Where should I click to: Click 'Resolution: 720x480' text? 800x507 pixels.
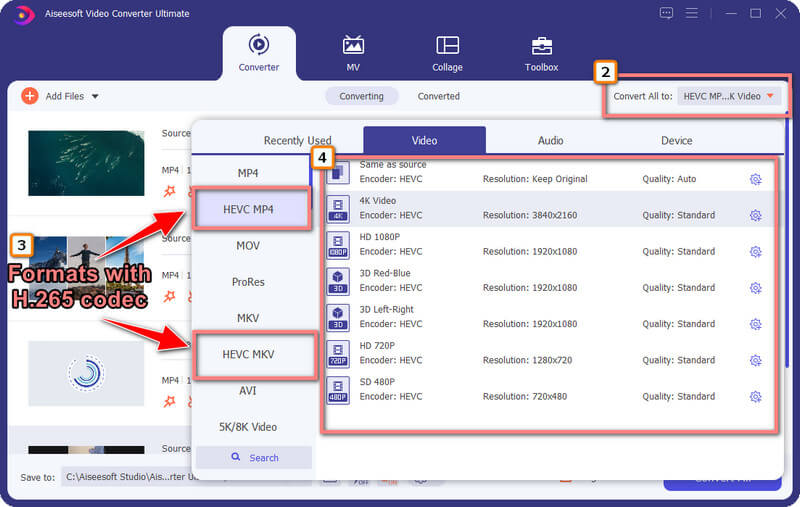pyautogui.click(x=524, y=396)
